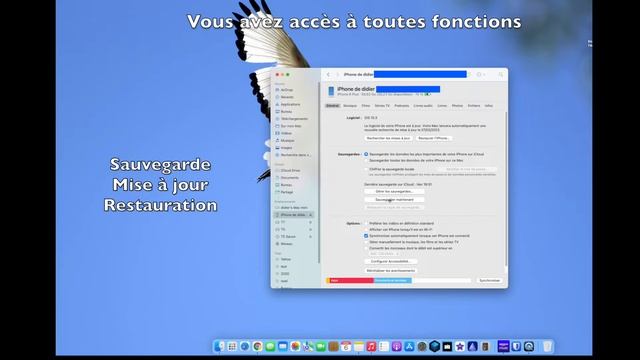Open the Images folder in sidebar
Image resolution: width=640 pixels, height=360 pixels.
pyautogui.click(x=286, y=148)
